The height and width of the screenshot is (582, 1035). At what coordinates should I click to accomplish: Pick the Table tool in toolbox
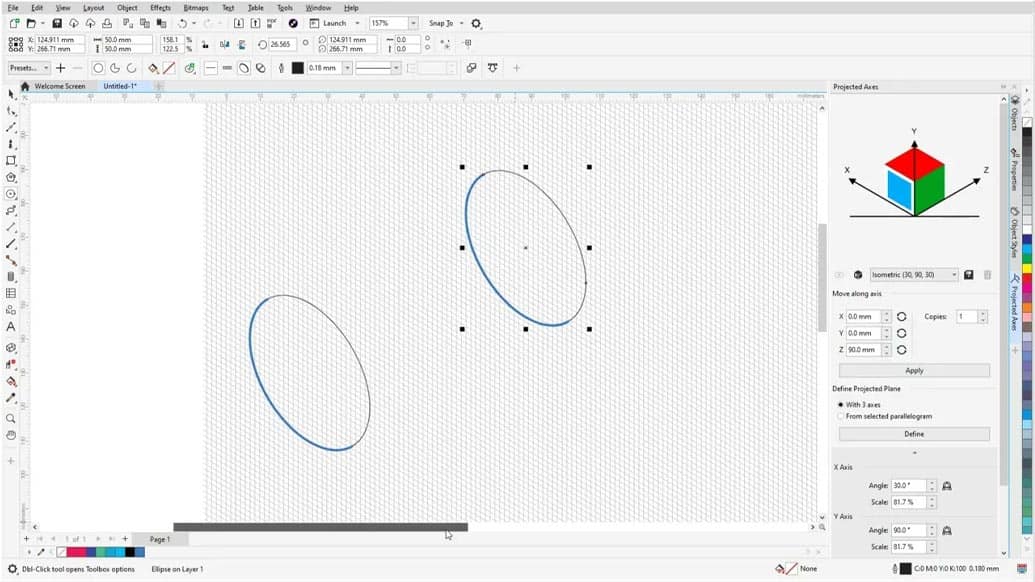pos(11,293)
